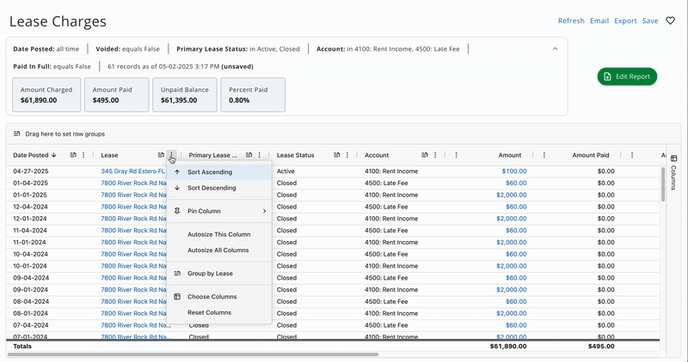688x362 pixels.
Task: Choose Autosize This Column
Action: point(219,234)
